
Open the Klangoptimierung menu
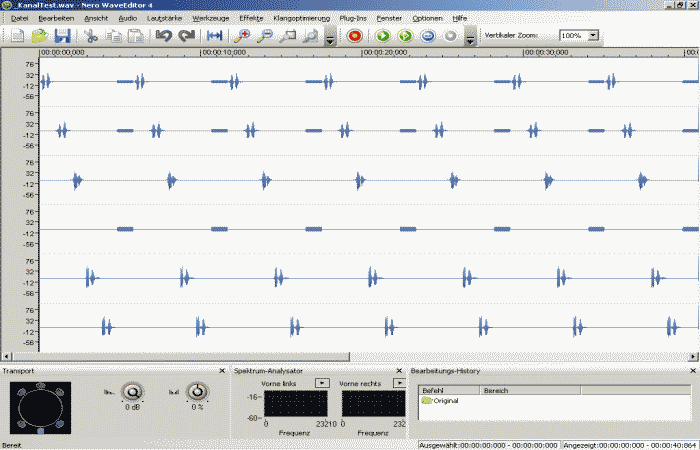click(x=301, y=18)
